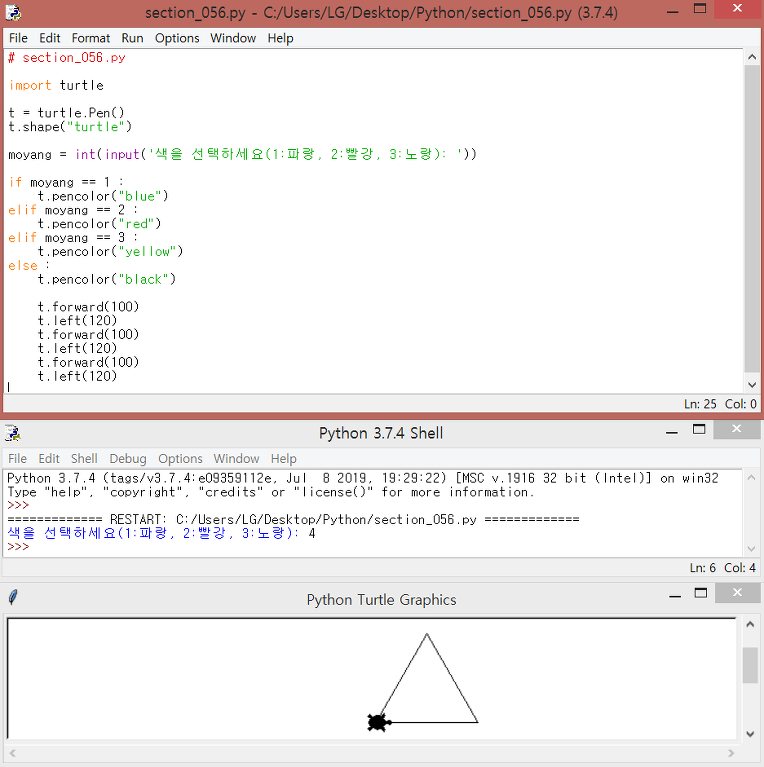Click the editor scrollbar down arrow
Image resolution: width=764 pixels, height=767 pixels.
752,385
